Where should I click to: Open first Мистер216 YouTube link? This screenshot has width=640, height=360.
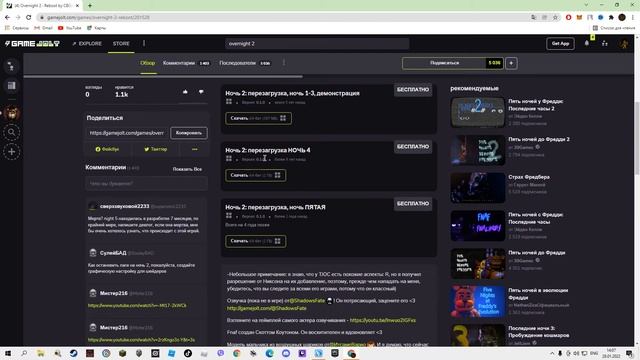[x=137, y=305]
